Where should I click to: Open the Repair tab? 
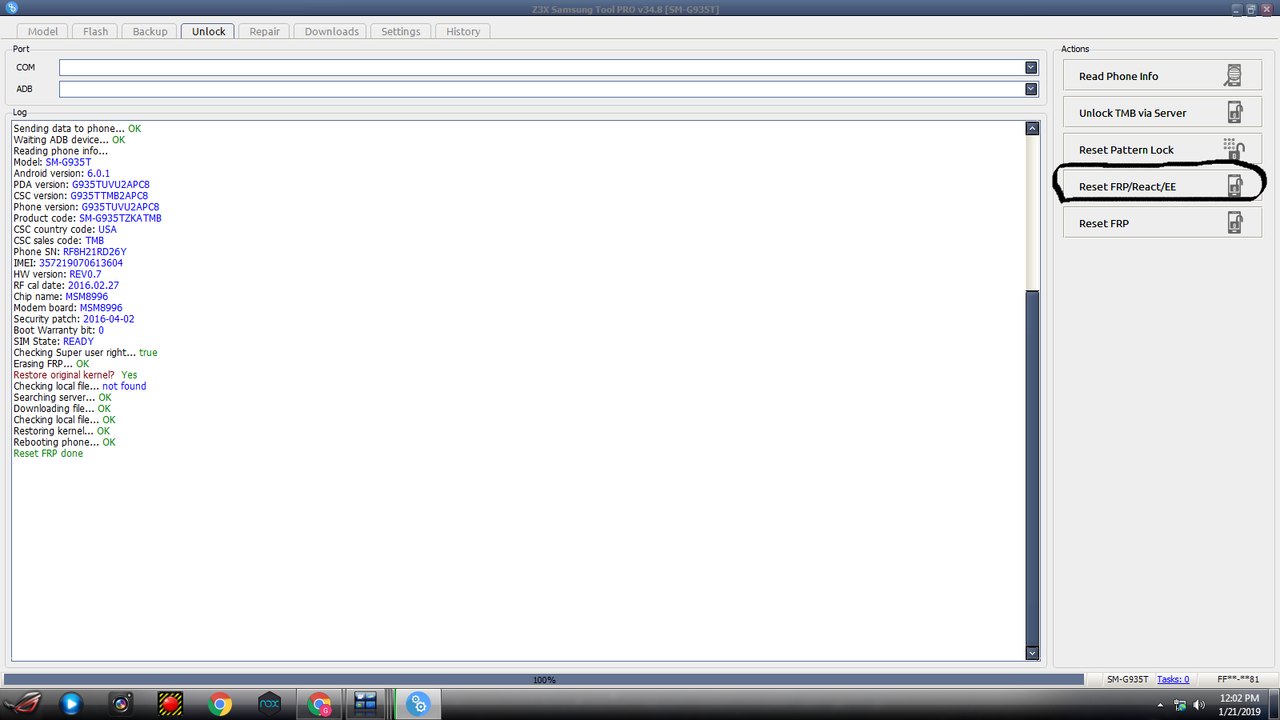(265, 31)
